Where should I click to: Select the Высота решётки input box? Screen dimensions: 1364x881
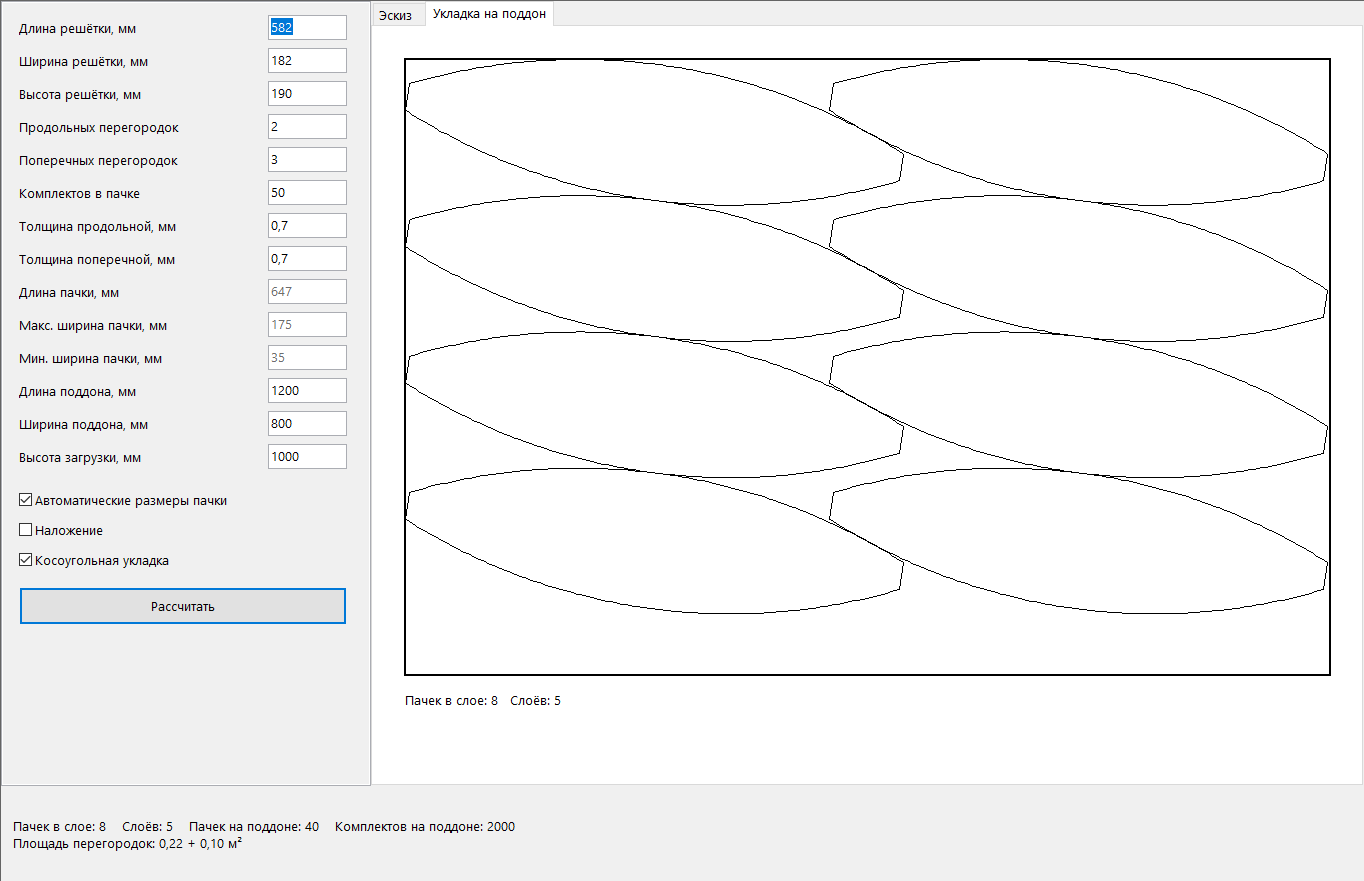point(307,94)
